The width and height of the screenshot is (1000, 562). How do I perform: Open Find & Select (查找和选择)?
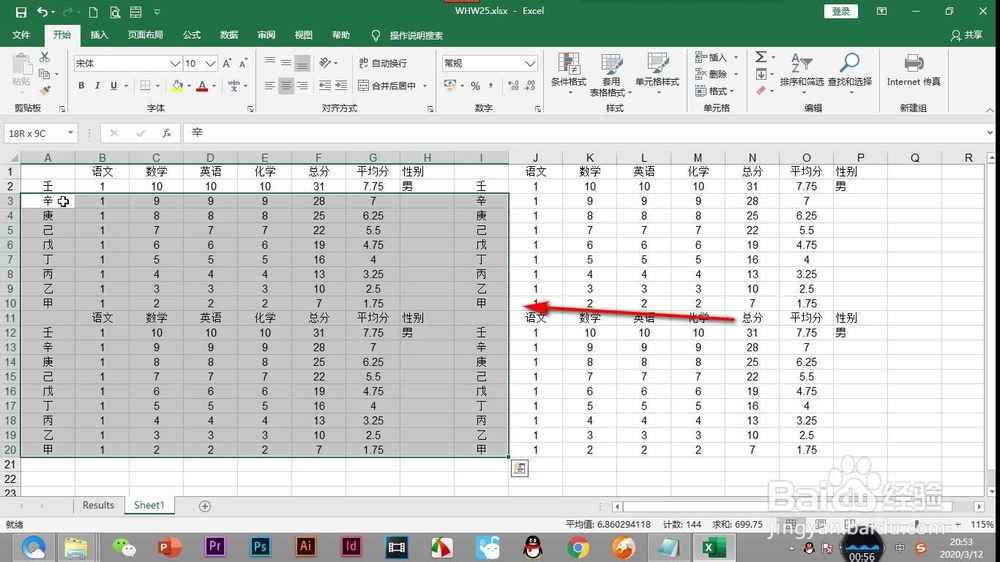pos(849,72)
